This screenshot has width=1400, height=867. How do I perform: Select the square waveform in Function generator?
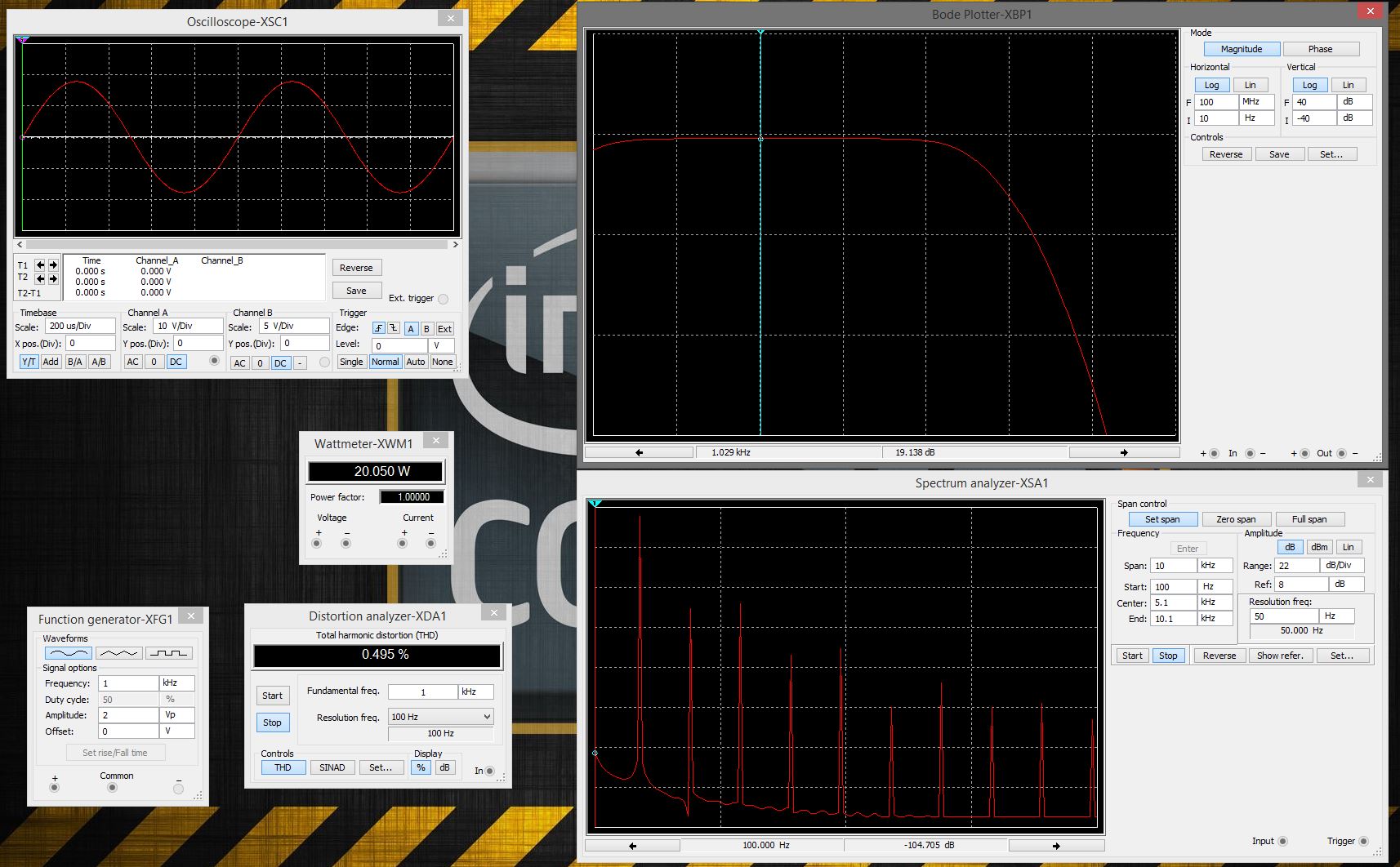point(169,653)
